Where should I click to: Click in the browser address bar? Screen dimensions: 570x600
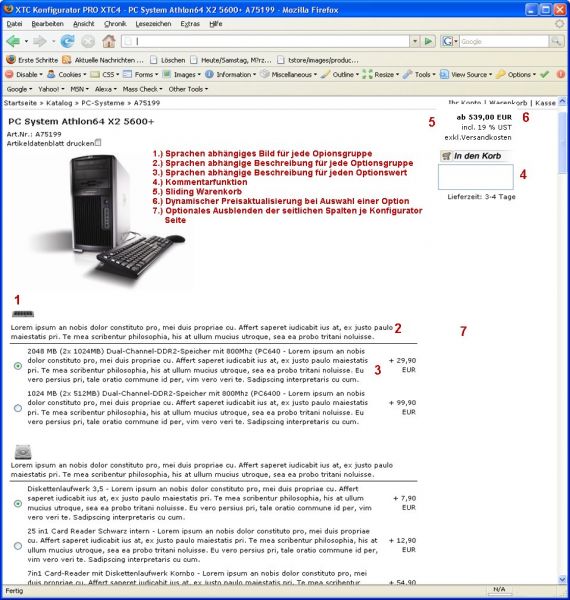pos(266,41)
